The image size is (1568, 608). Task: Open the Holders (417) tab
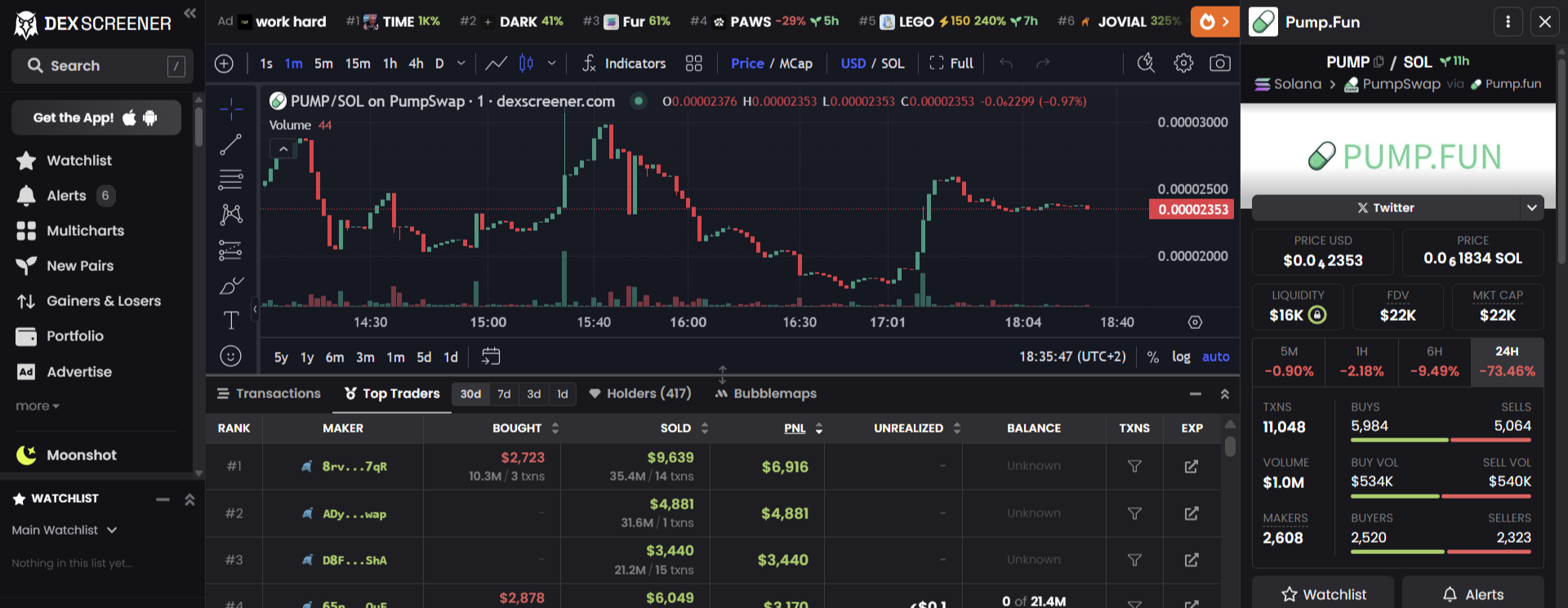[639, 394]
